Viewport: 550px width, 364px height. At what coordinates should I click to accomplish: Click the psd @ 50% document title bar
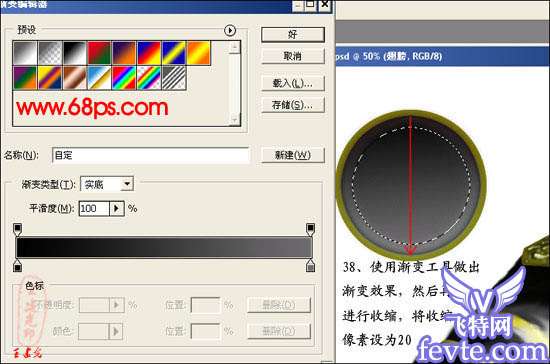coord(443,56)
